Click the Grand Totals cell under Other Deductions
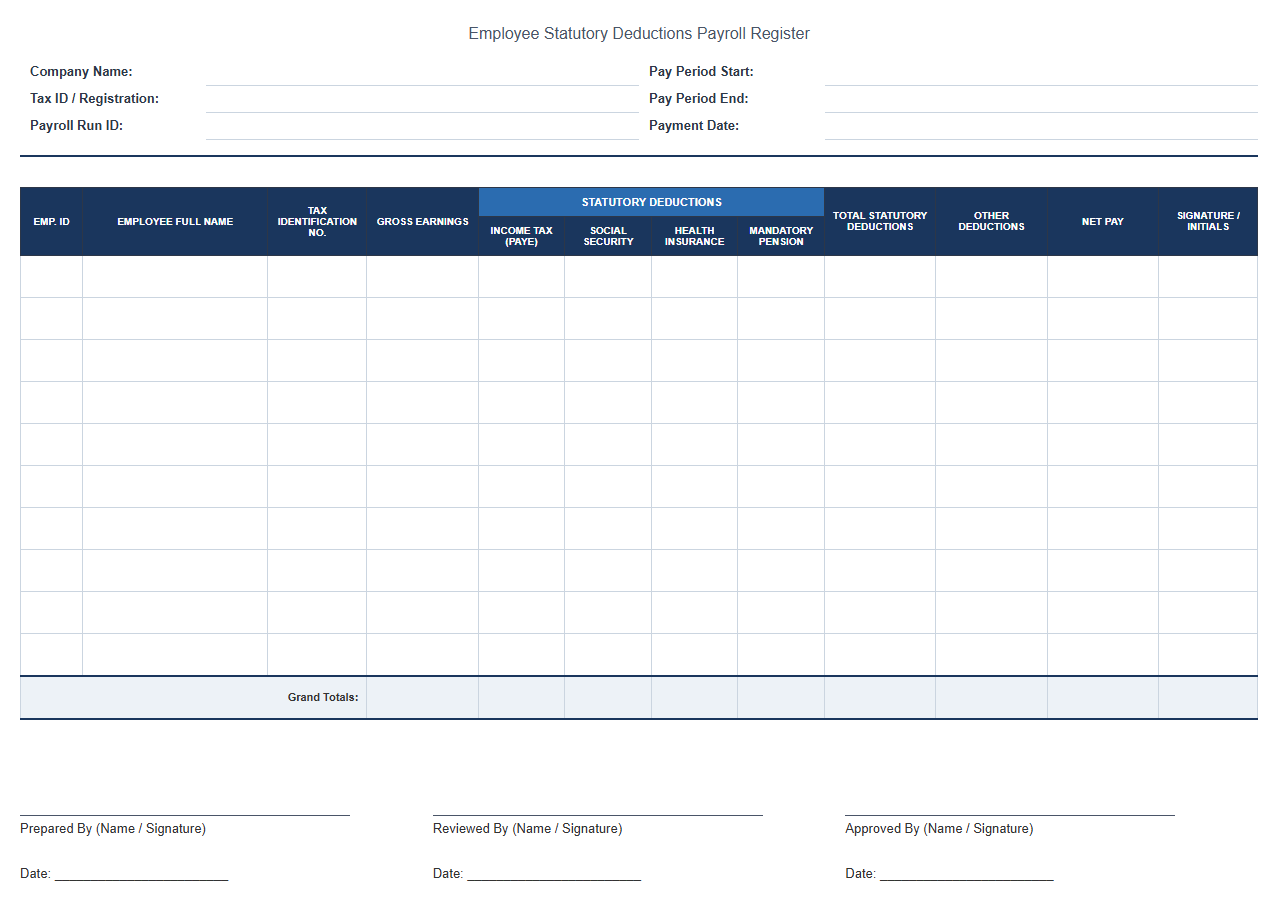Screen dimensions: 1278x916 [992, 698]
